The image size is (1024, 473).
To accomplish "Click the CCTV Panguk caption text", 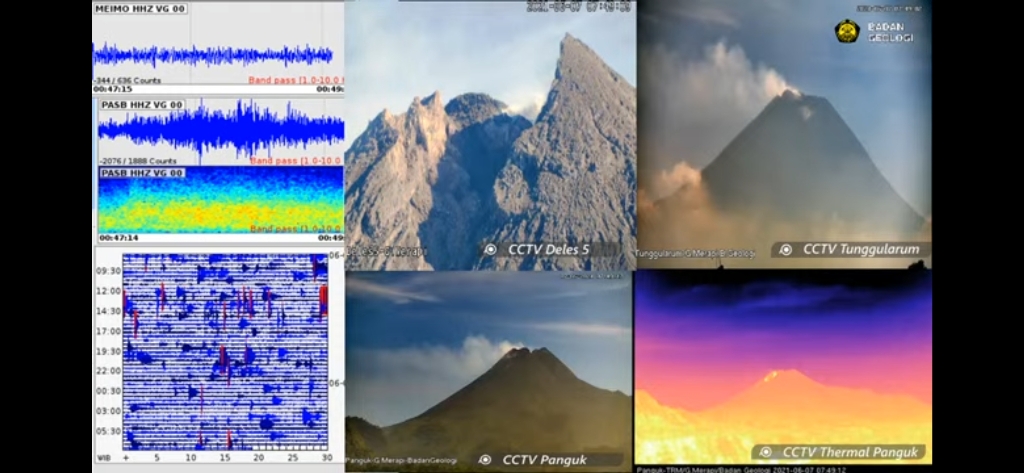I will point(543,460).
